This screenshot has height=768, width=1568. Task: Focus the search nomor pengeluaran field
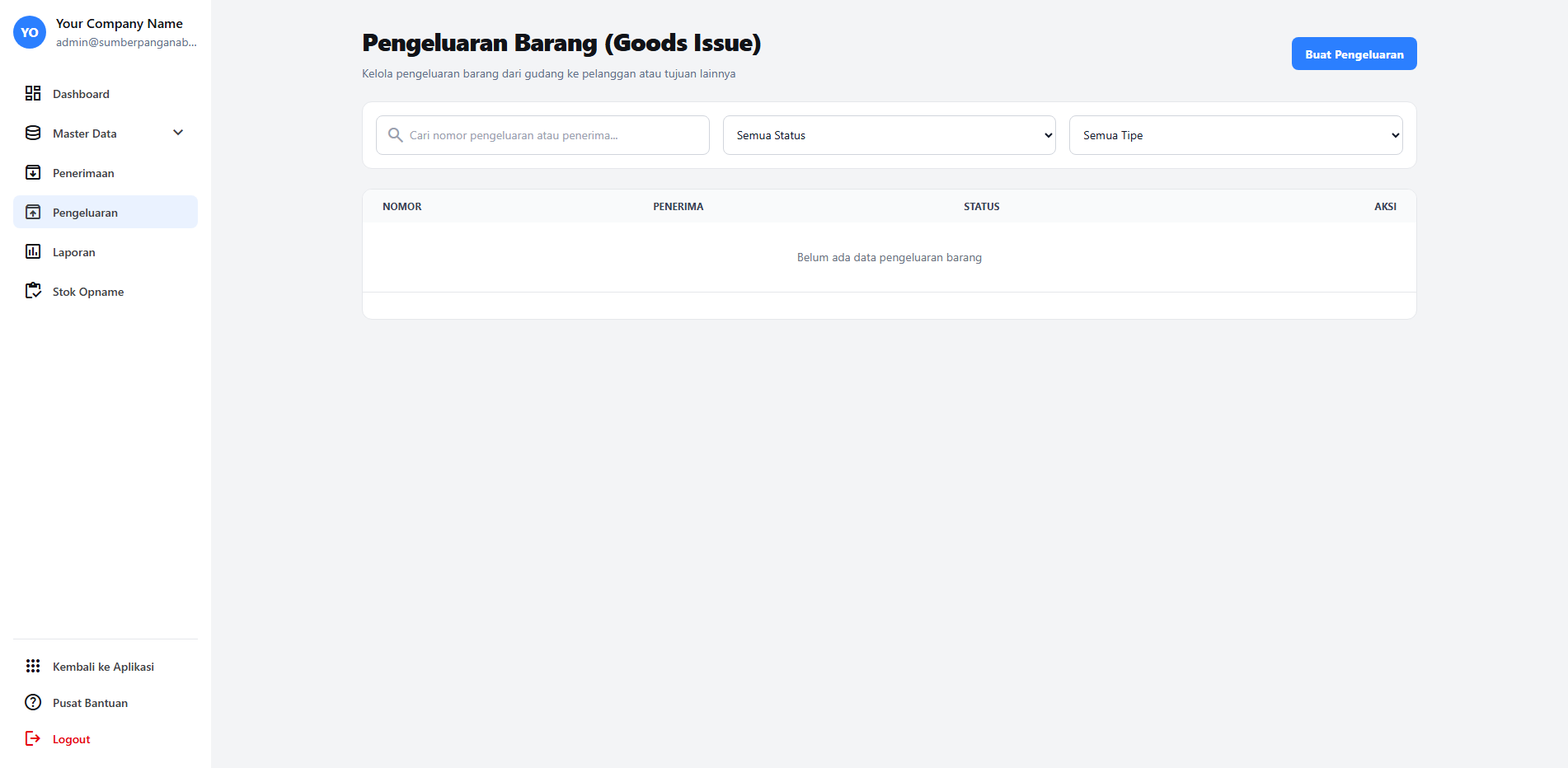point(552,135)
